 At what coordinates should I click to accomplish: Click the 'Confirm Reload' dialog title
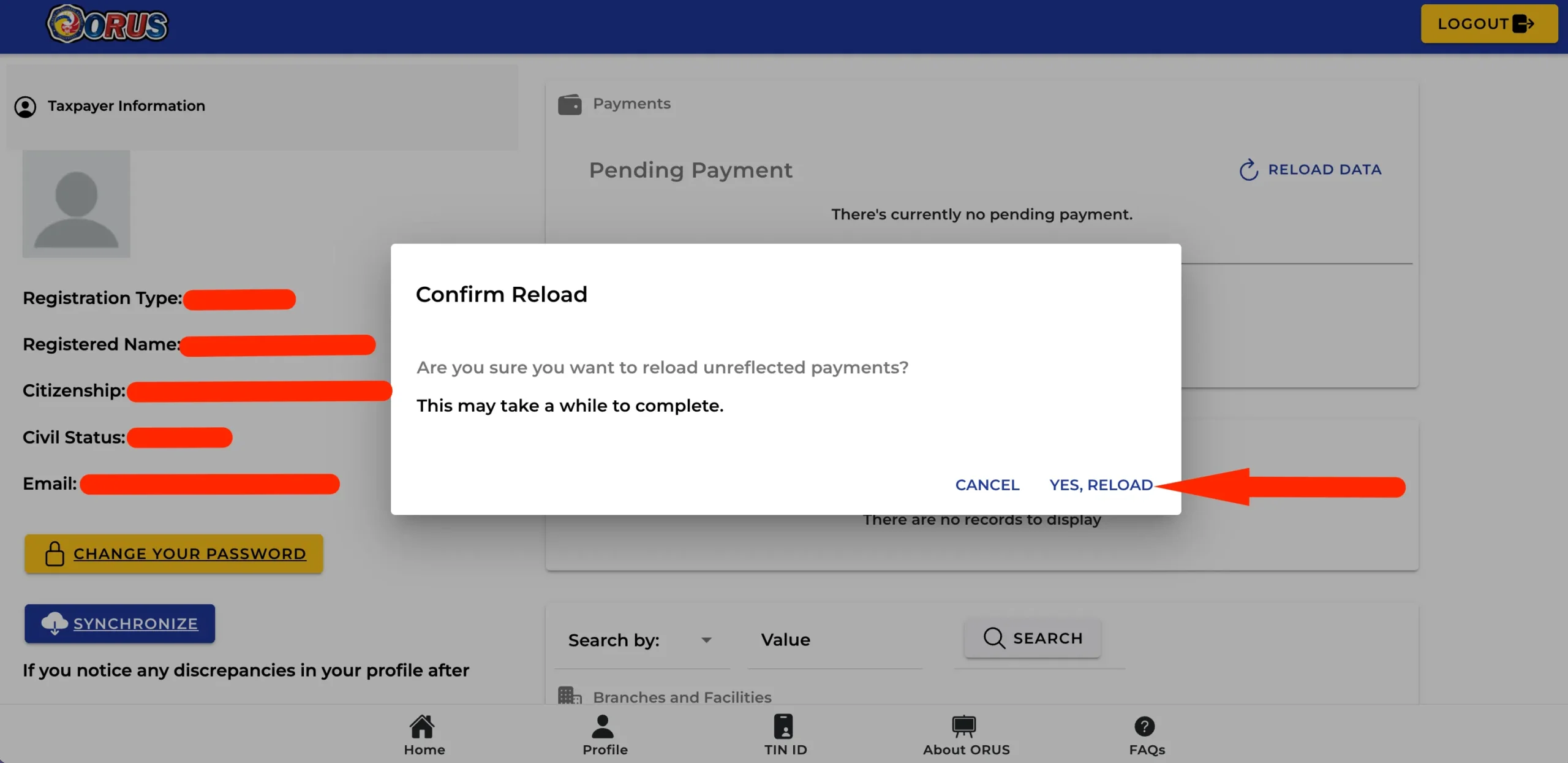coord(502,295)
